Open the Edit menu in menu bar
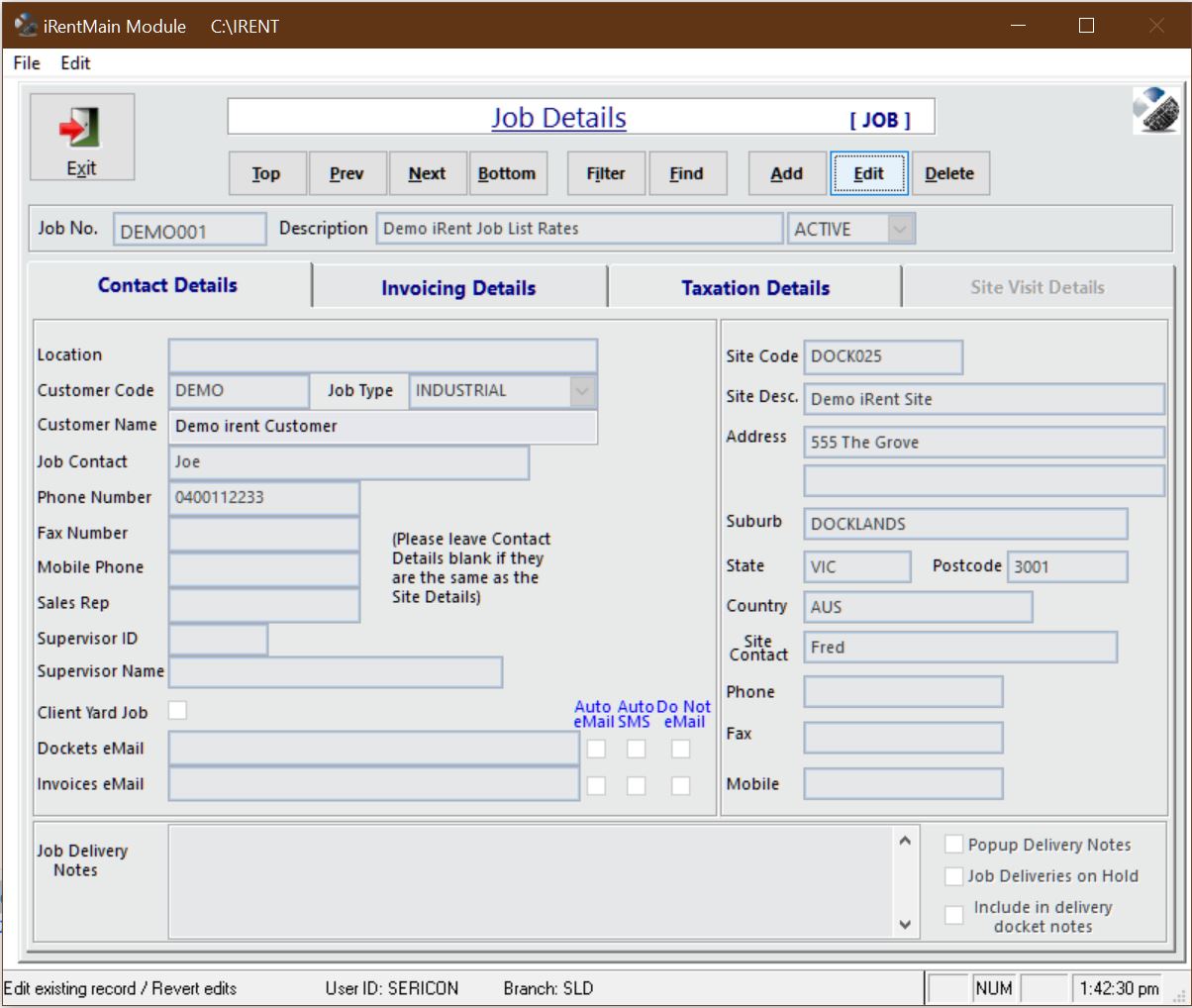This screenshot has height=1008, width=1192. 75,63
